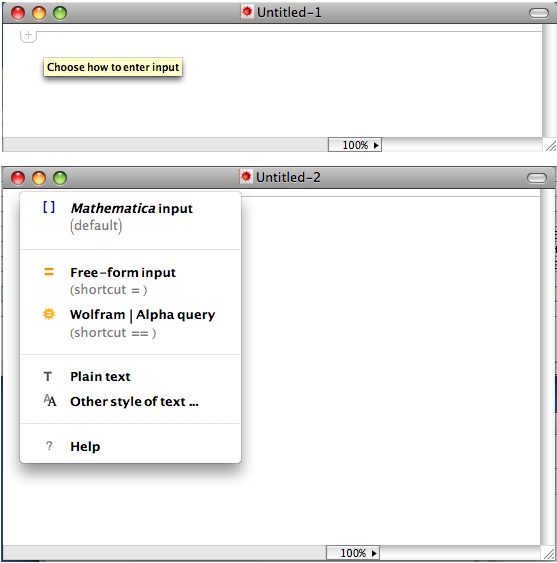Image resolution: width=557 pixels, height=563 pixels.
Task: Click the green zoom button of Untitled-2
Action: tap(60, 178)
